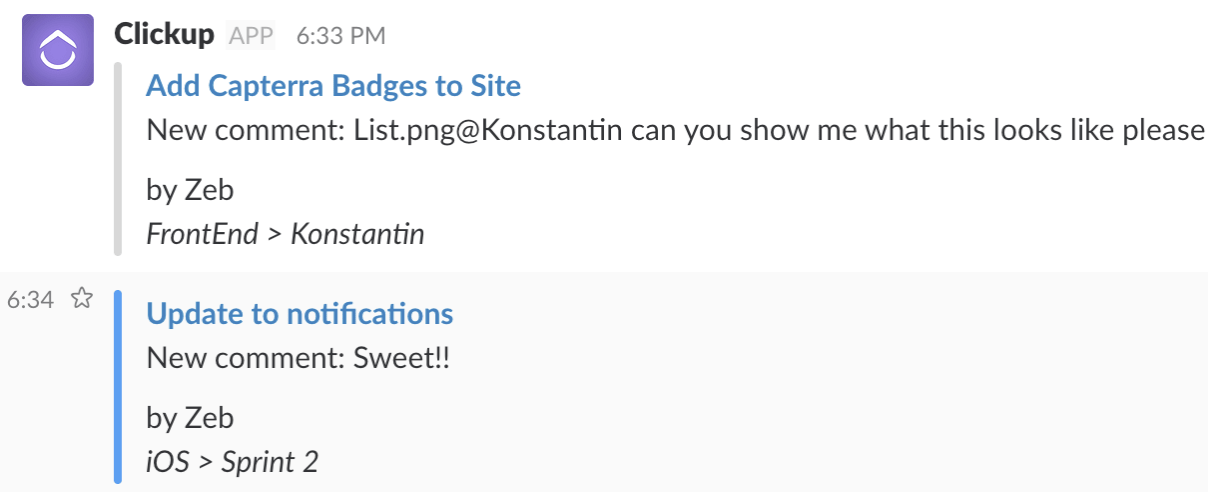
Task: Click the 6:34 message timestamp
Action: coord(30,299)
